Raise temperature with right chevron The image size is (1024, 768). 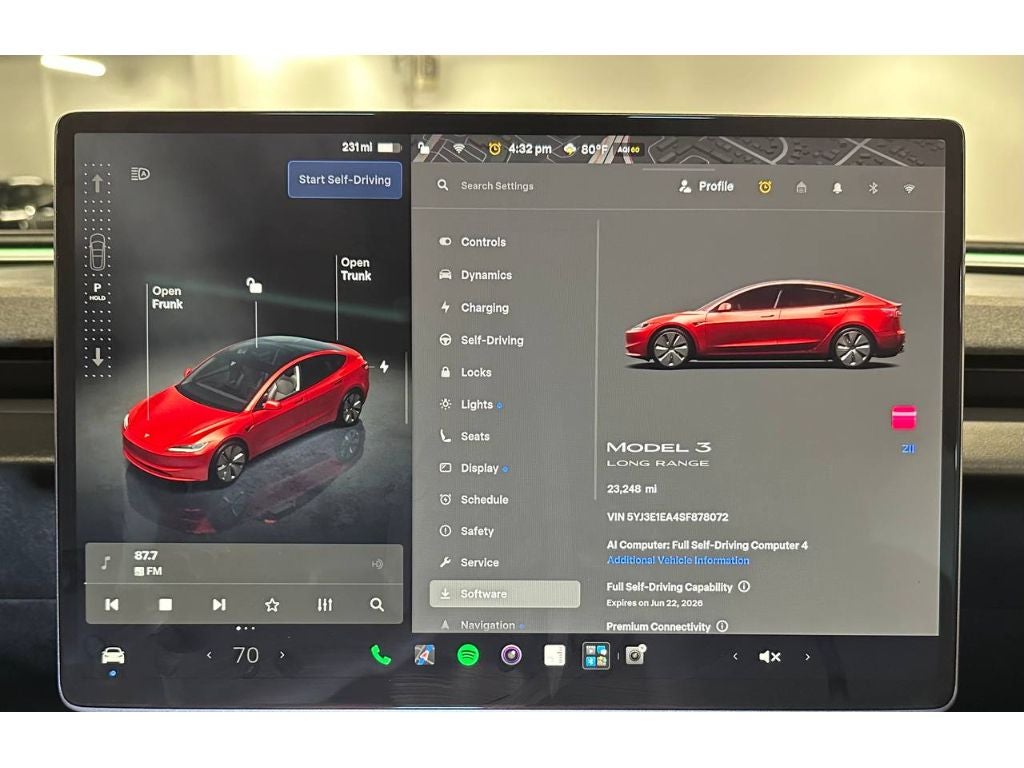point(282,655)
